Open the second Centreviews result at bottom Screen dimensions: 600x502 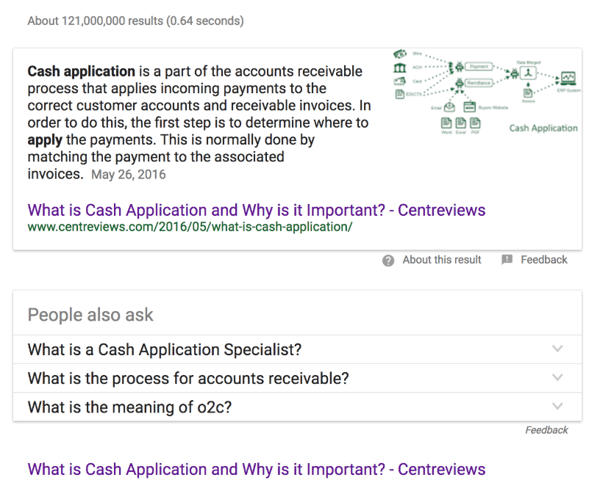256,469
